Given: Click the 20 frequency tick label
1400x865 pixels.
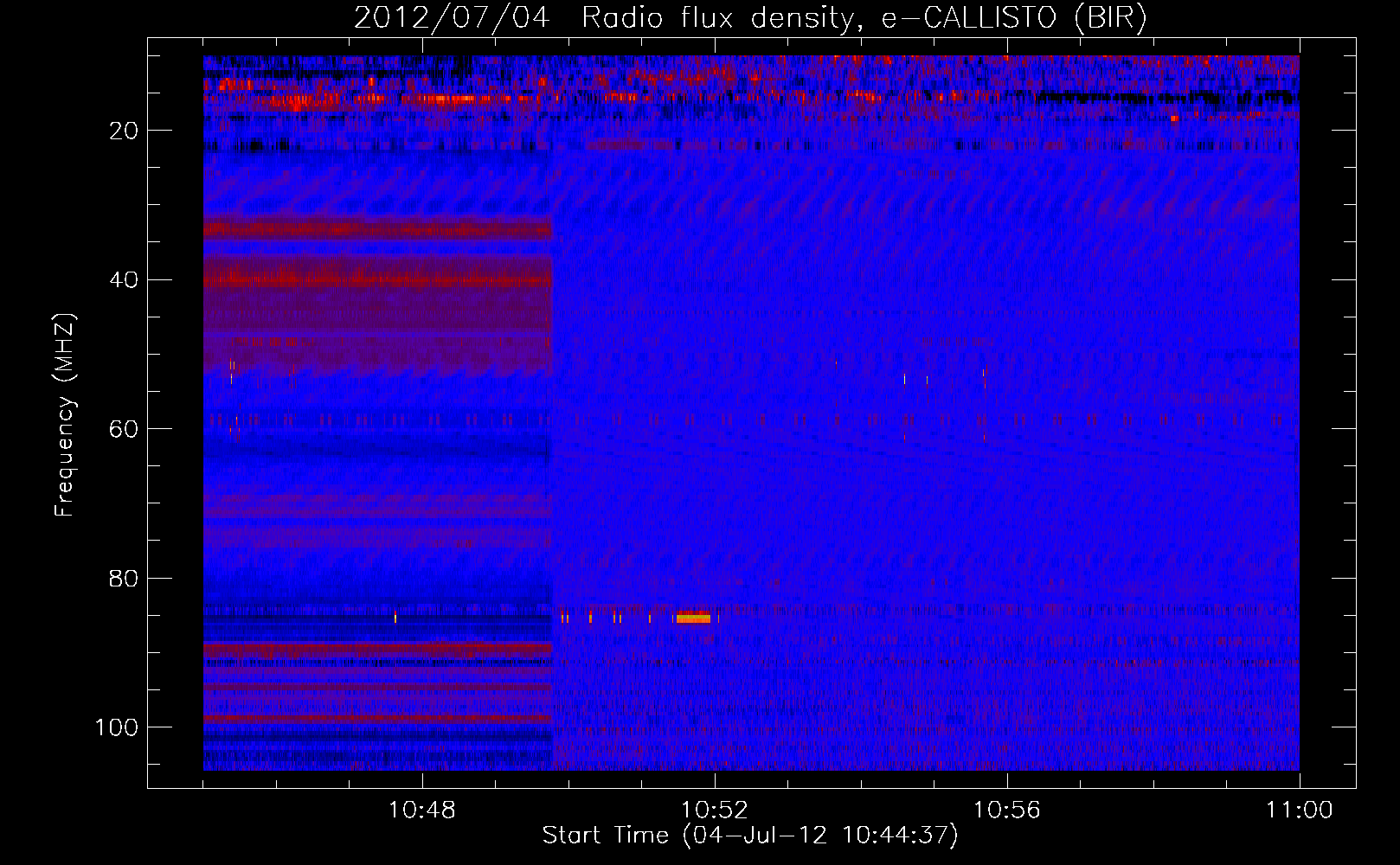Looking at the screenshot, I should tap(124, 131).
